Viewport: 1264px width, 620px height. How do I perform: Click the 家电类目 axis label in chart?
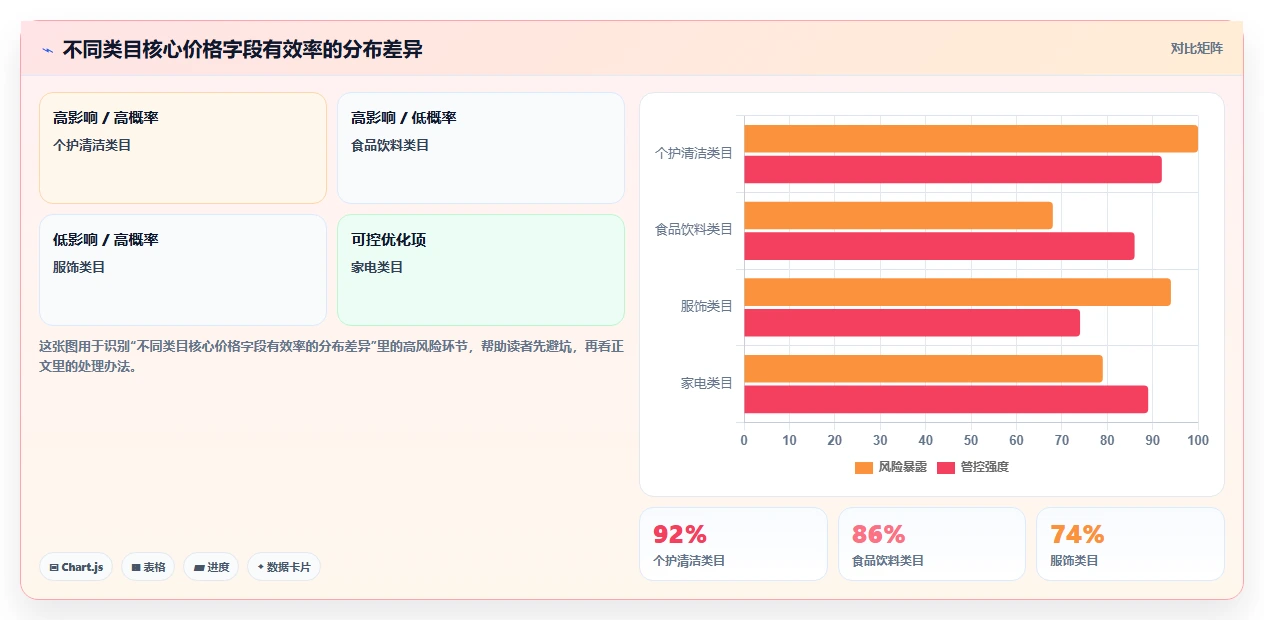707,383
